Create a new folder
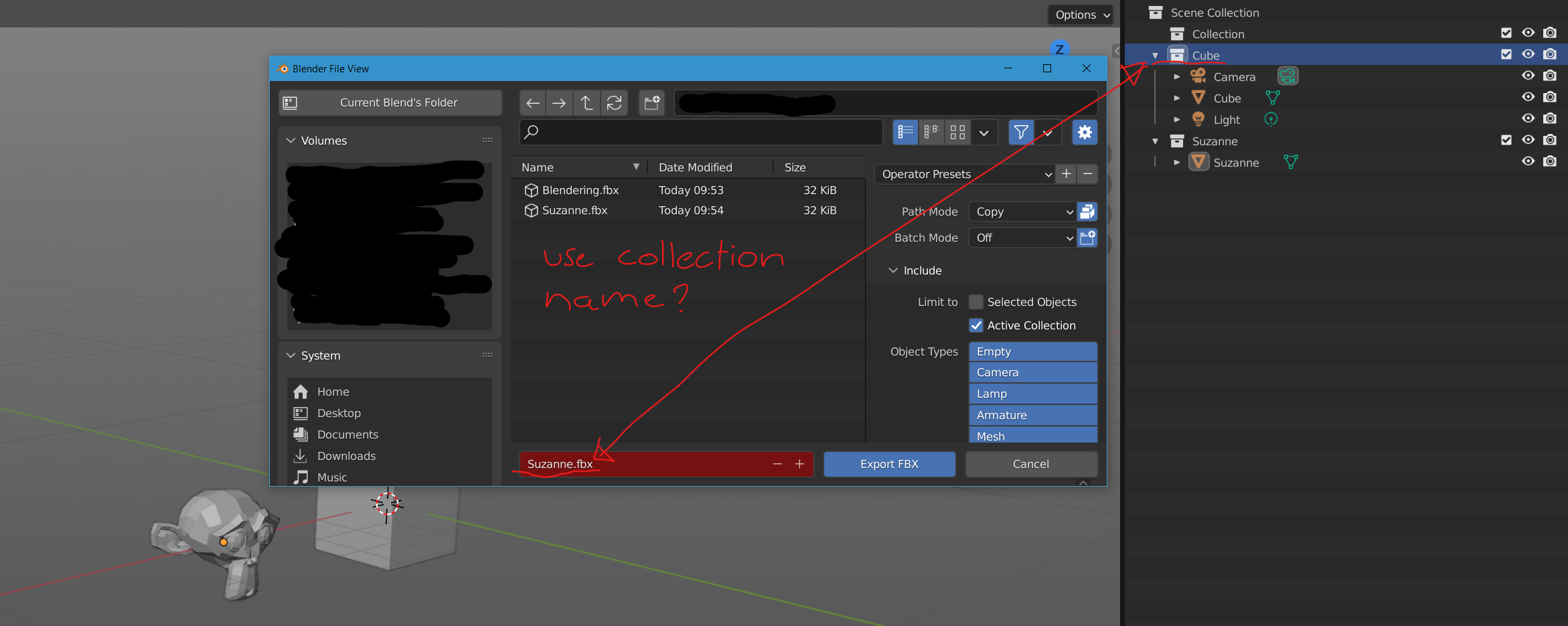Screen dimensions: 1568x626 [x=651, y=103]
